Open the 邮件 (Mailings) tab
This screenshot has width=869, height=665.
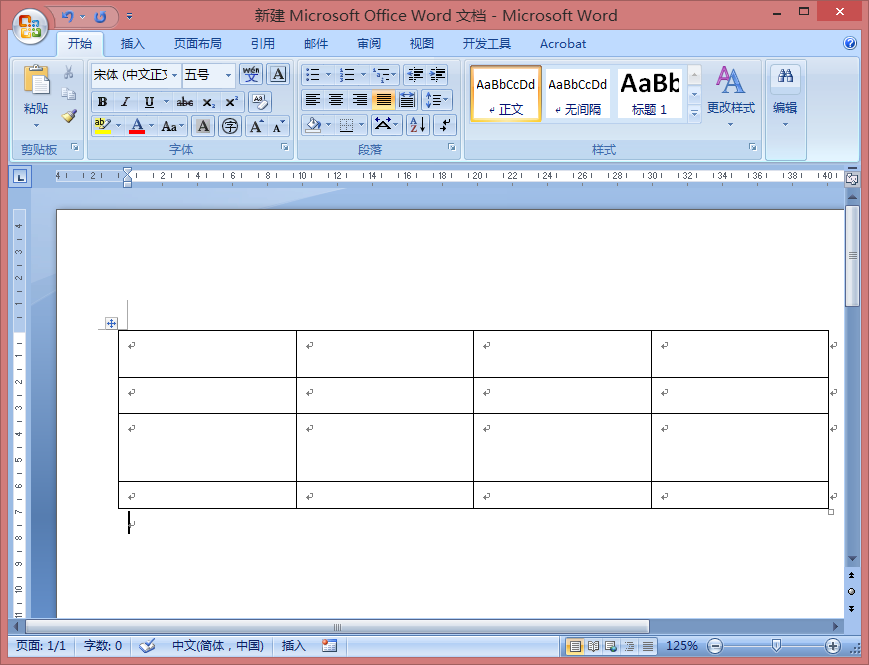pyautogui.click(x=316, y=44)
